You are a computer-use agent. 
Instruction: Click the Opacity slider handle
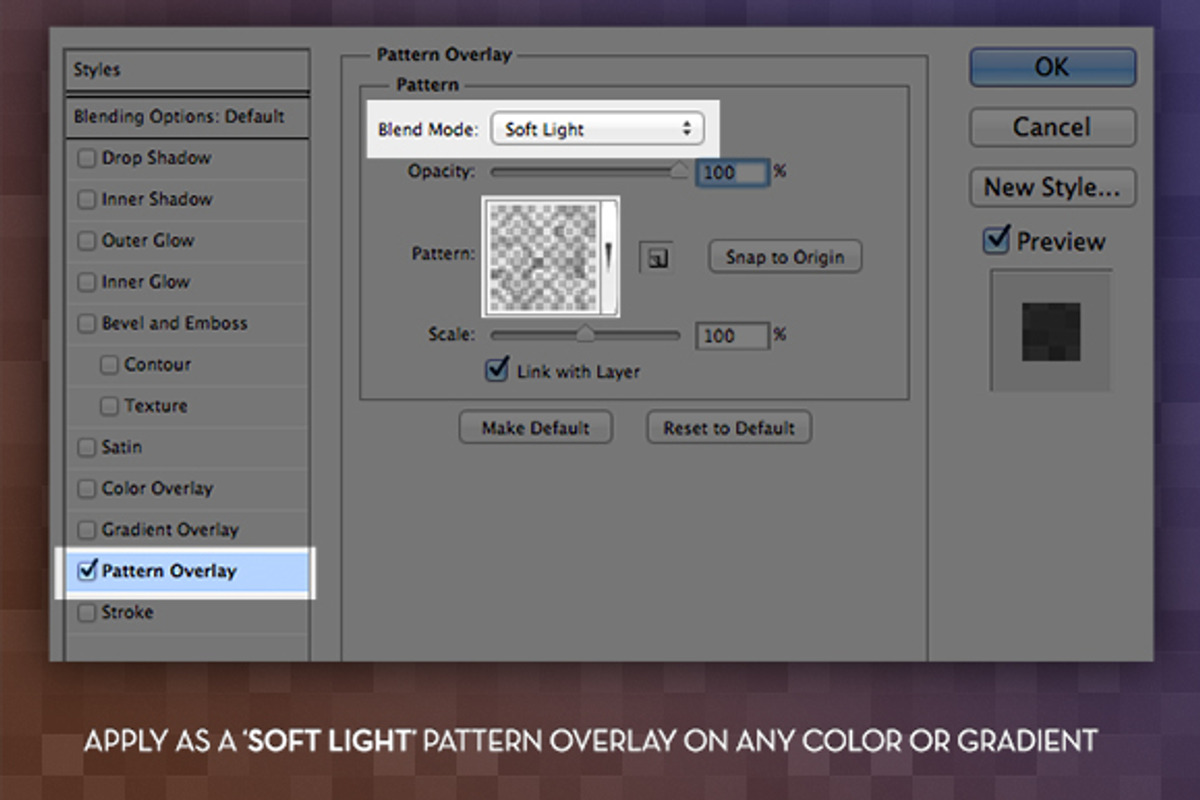(x=679, y=171)
